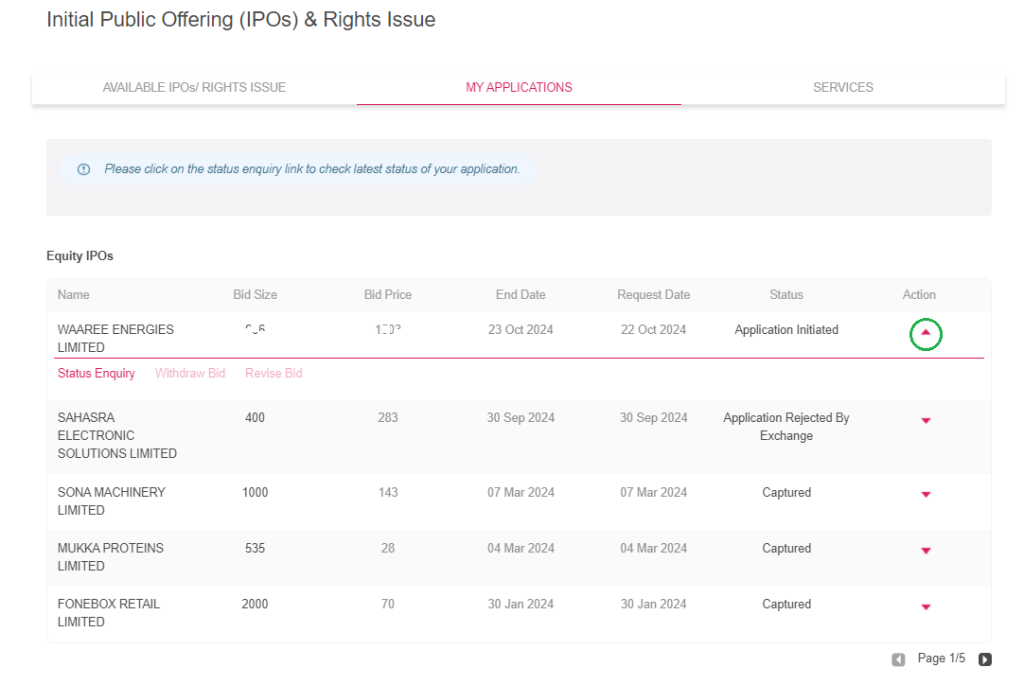The height and width of the screenshot is (685, 1024).
Task: Click the Page 1/5 indicator
Action: pyautogui.click(x=941, y=658)
